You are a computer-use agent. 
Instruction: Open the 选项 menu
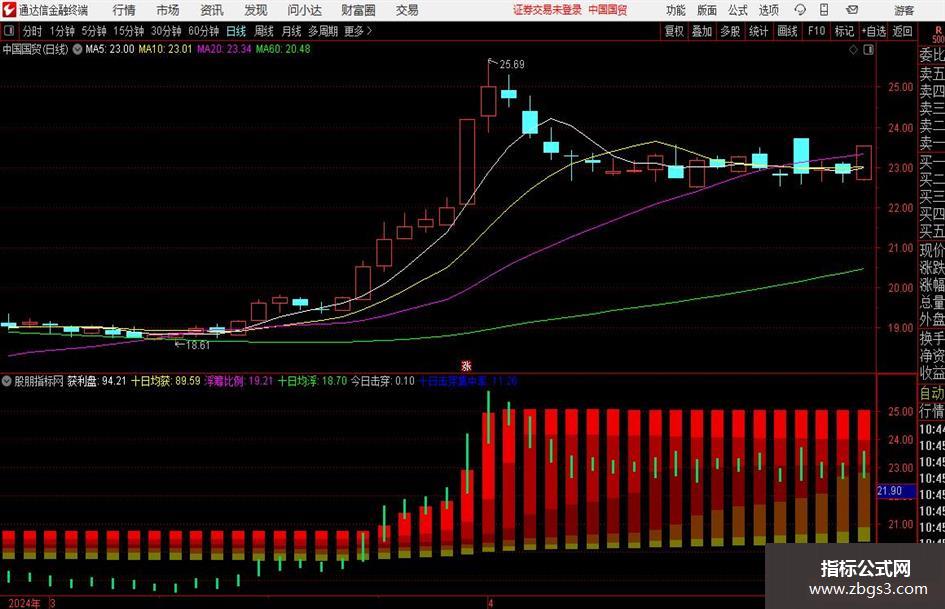pyautogui.click(x=768, y=10)
